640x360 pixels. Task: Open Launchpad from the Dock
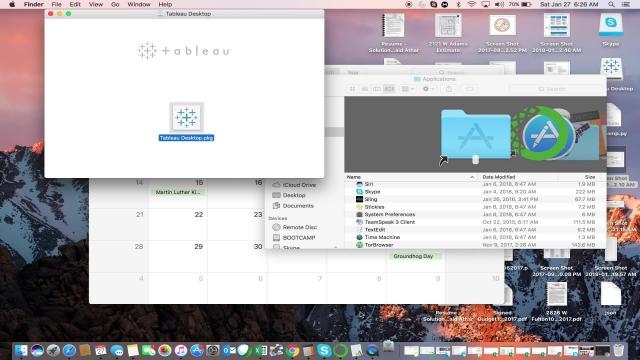point(53,350)
